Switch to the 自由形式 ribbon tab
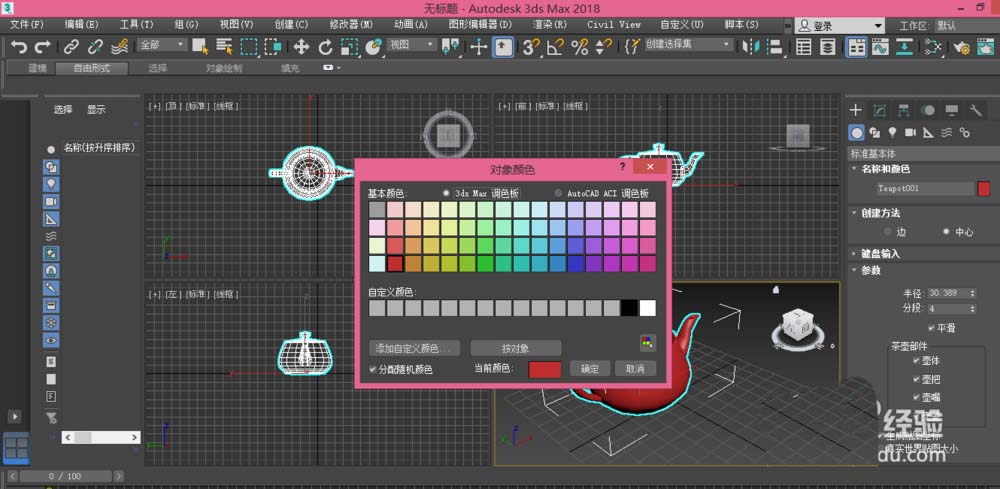 click(x=92, y=68)
